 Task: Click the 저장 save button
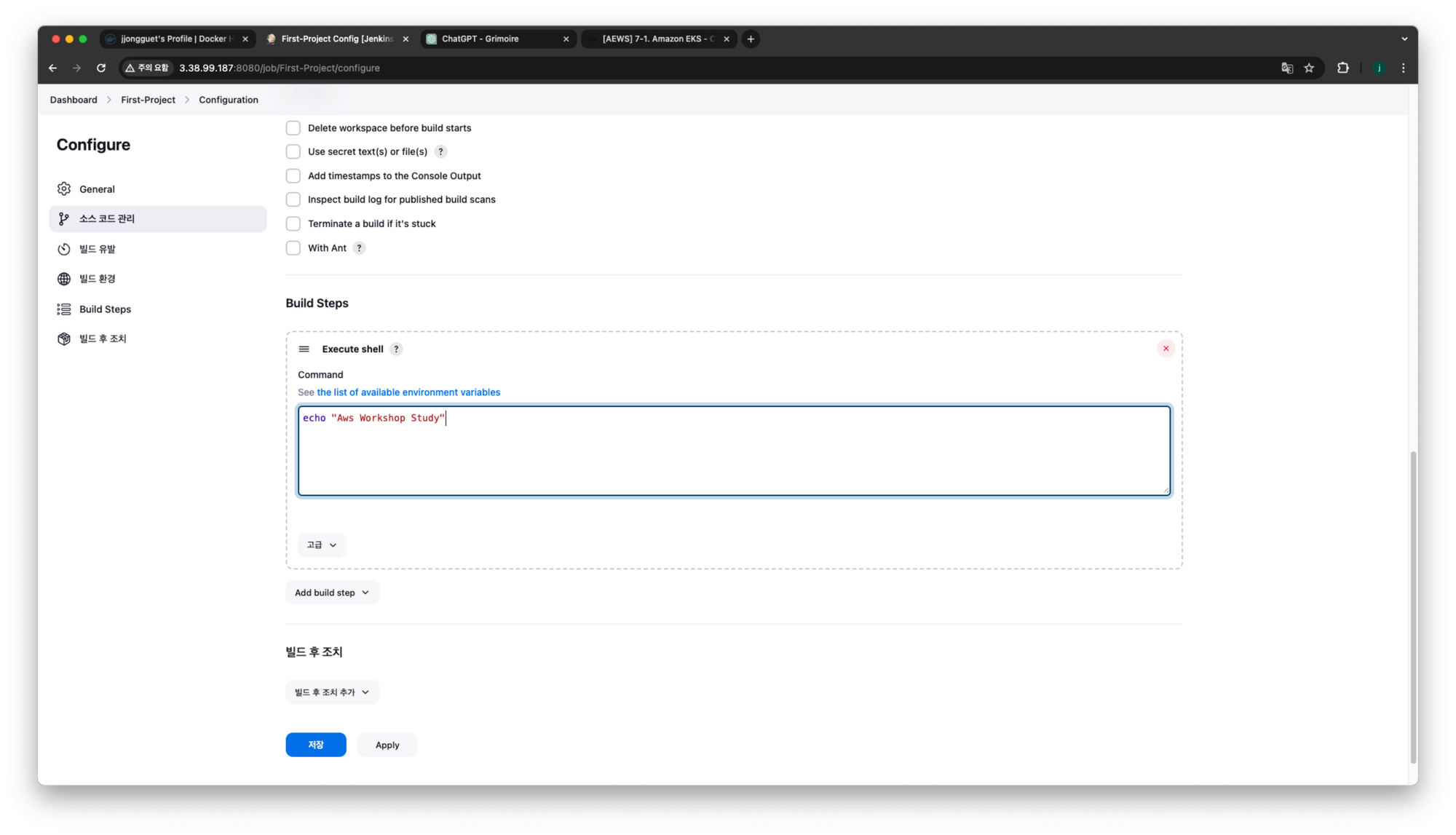pos(315,745)
